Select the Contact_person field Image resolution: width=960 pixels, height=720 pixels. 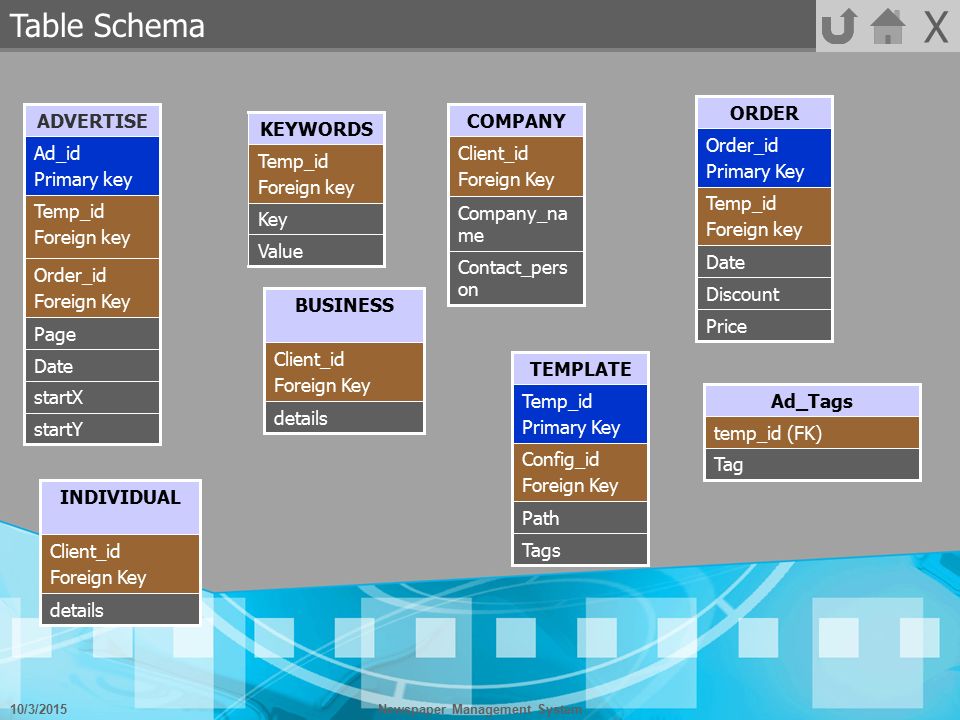pyautogui.click(x=516, y=278)
